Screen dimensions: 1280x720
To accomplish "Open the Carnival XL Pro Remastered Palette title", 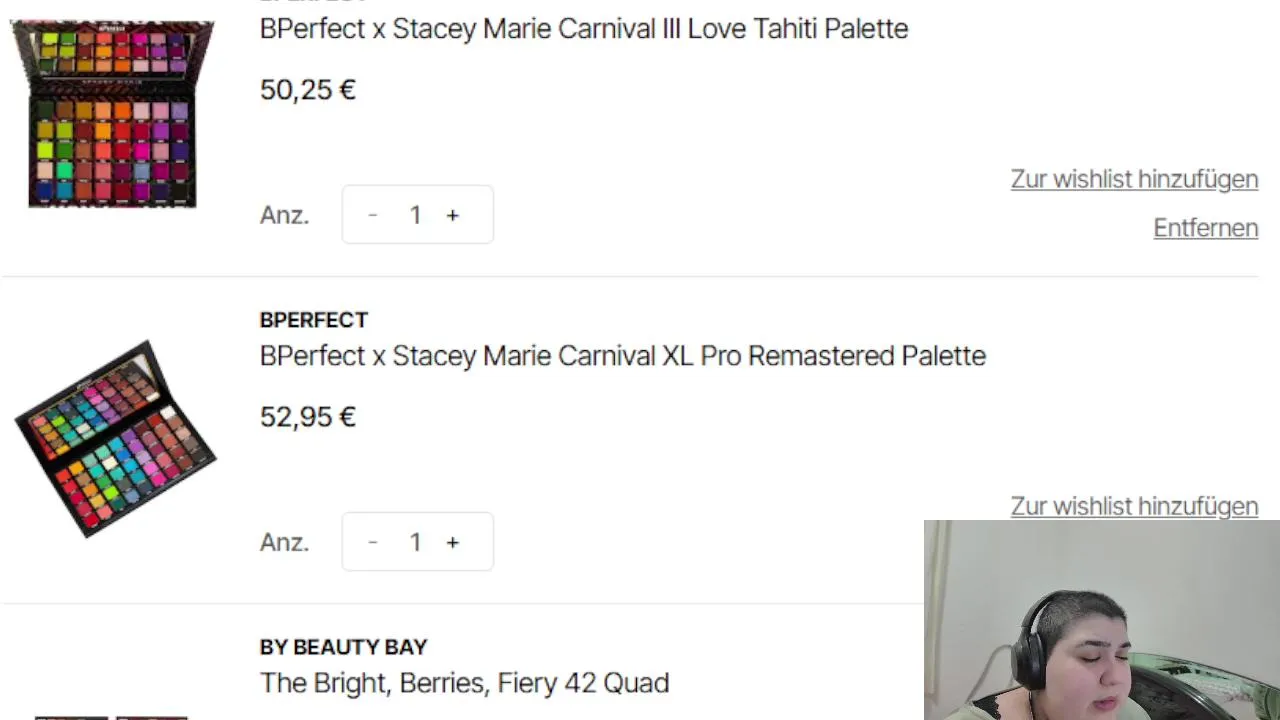I will pyautogui.click(x=622, y=356).
